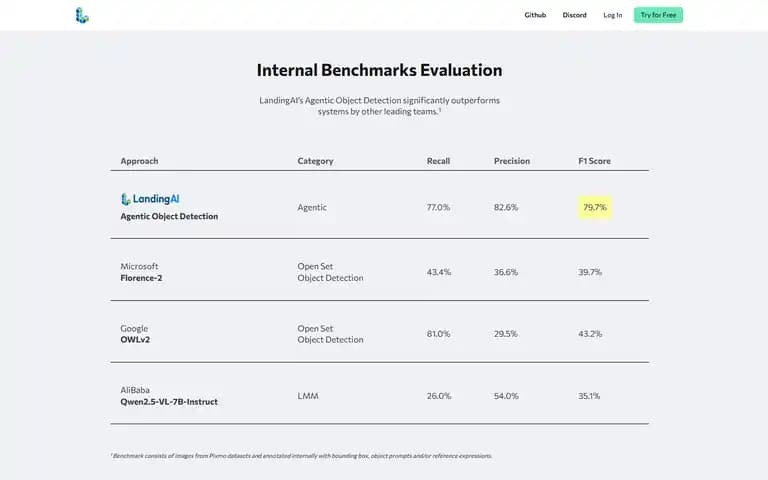Select the Category column header
Image resolution: width=768 pixels, height=480 pixels.
click(x=315, y=161)
